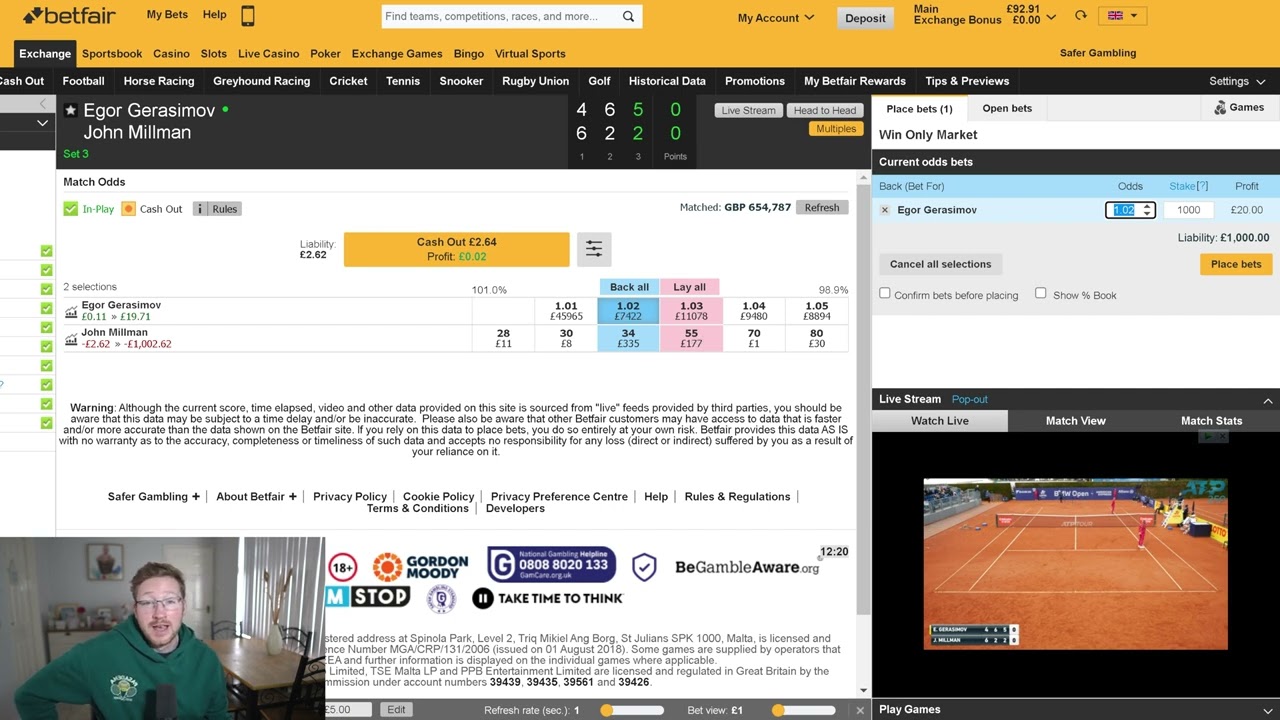
Task: Remove Egor Gerasimov from betslip
Action: [x=884, y=210]
